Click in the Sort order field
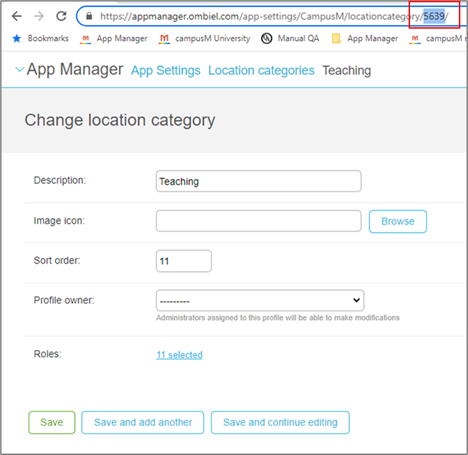The width and height of the screenshot is (468, 455). [184, 261]
